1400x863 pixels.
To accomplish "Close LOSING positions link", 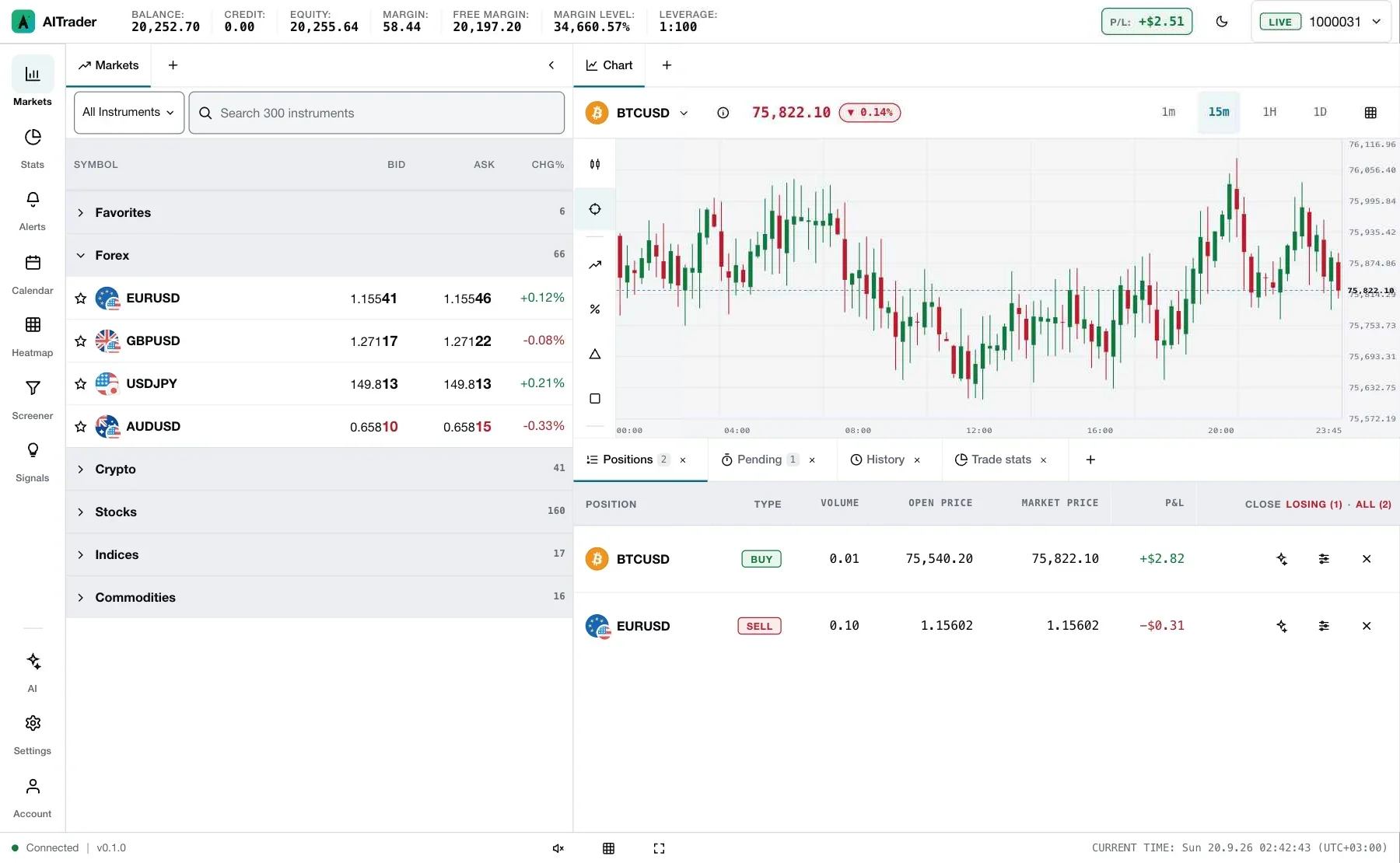I will (1314, 505).
